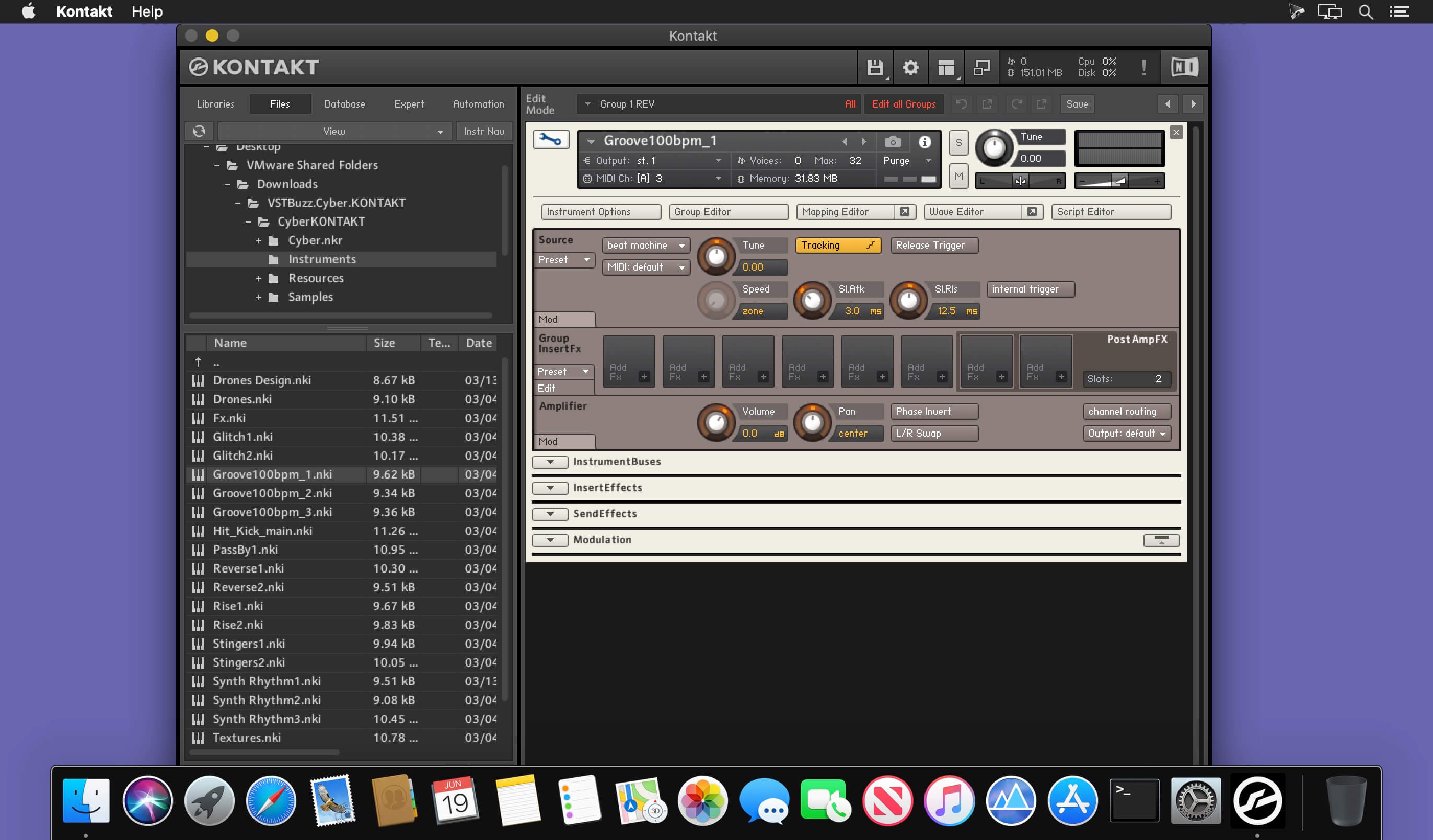
Task: Switch to the Expert tab
Action: pos(409,104)
